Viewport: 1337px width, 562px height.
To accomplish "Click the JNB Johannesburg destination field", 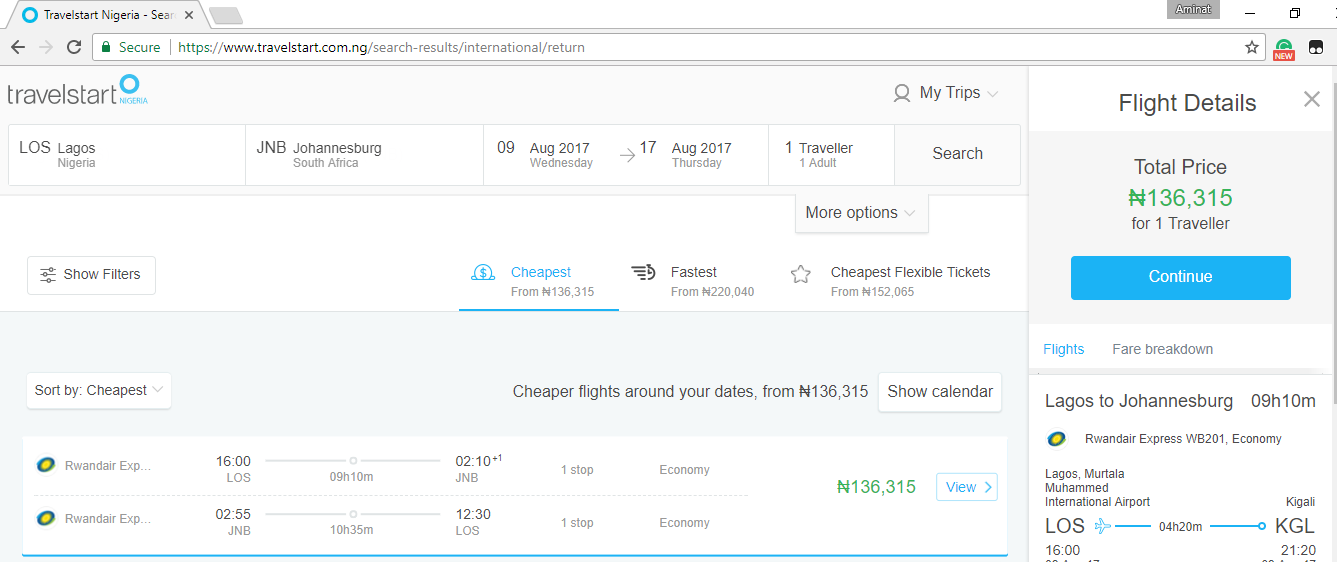I will tap(364, 155).
